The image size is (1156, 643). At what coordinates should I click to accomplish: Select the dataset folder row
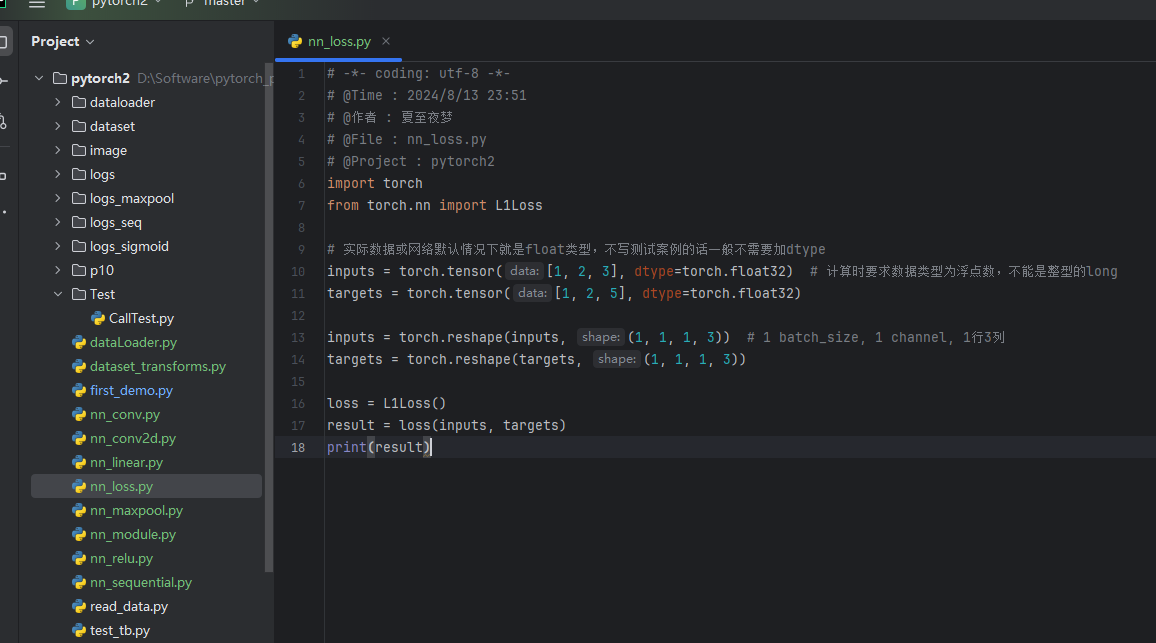coord(147,126)
